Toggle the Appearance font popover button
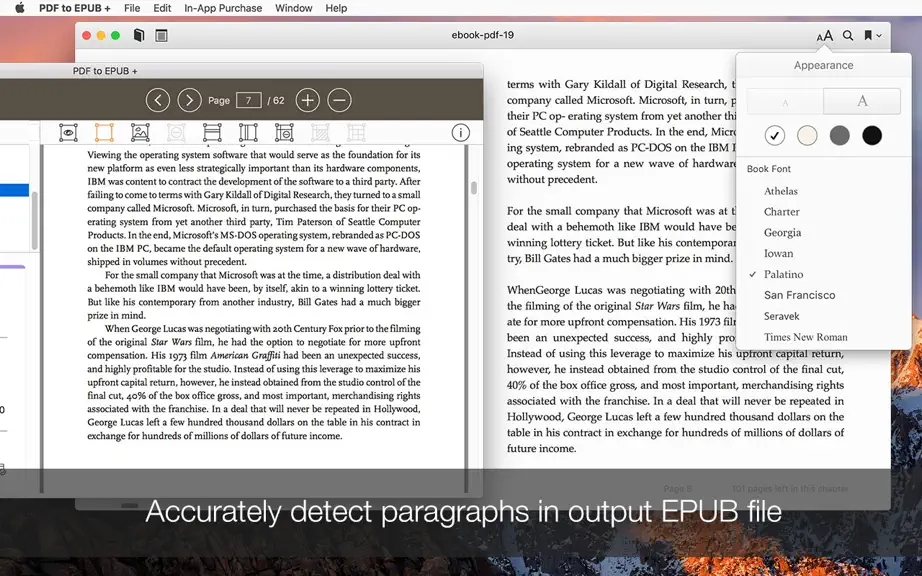922x576 pixels. [x=825, y=36]
